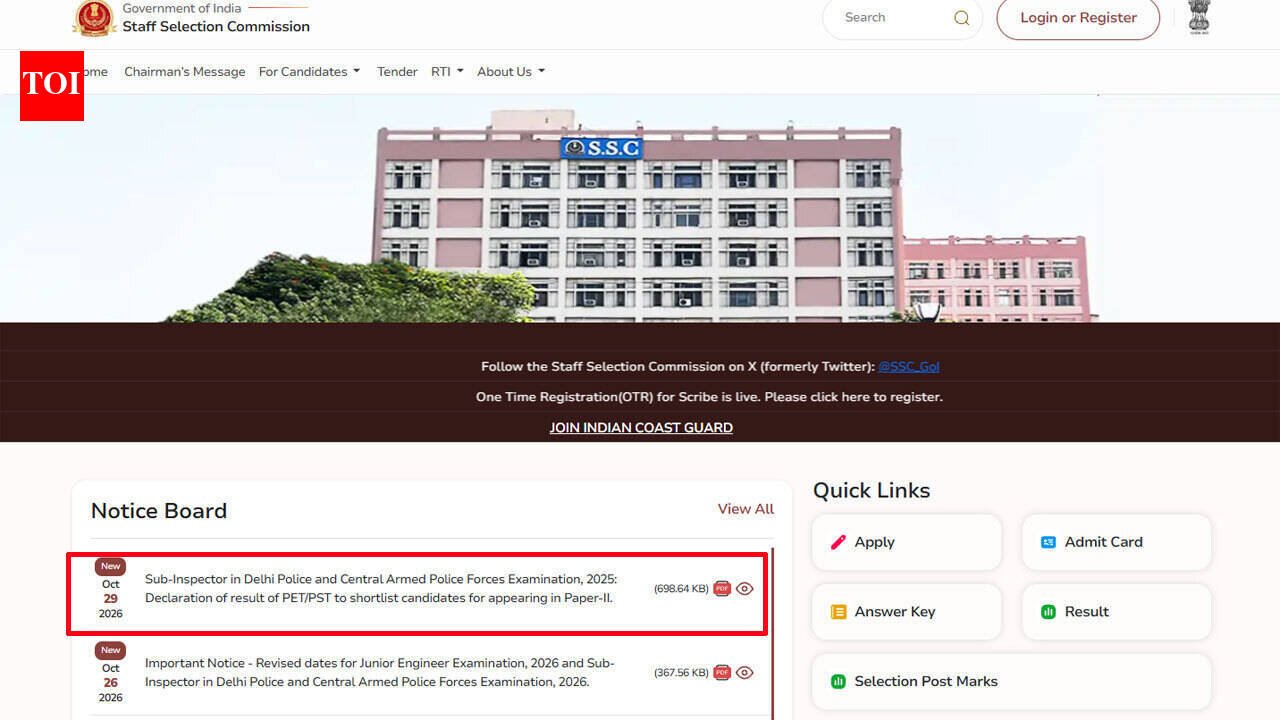Click the national emblem icon
1280x720 pixels.
[1198, 17]
